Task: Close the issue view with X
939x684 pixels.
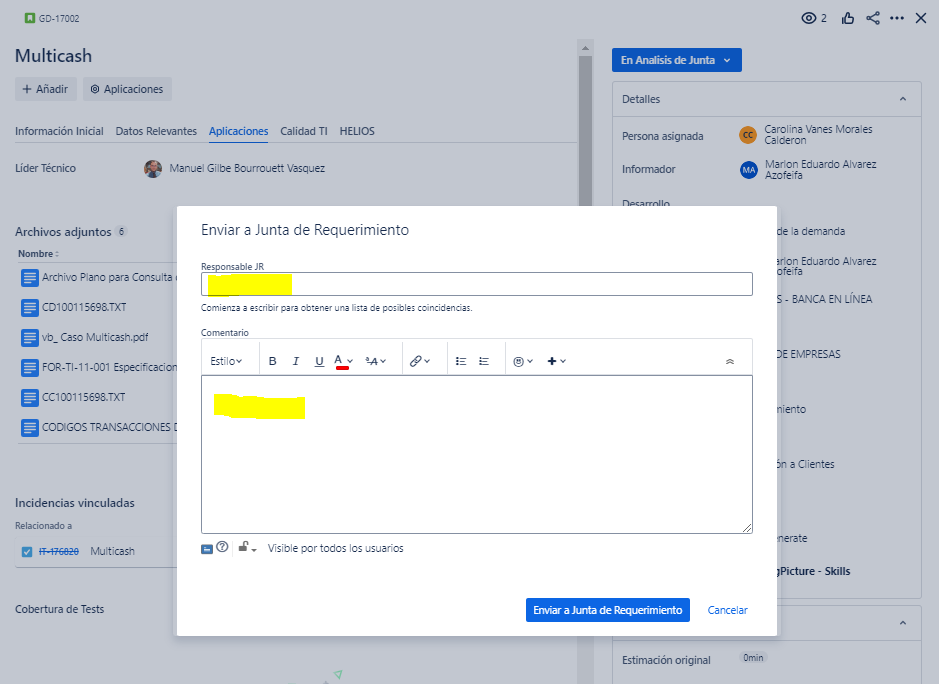Action: (921, 18)
